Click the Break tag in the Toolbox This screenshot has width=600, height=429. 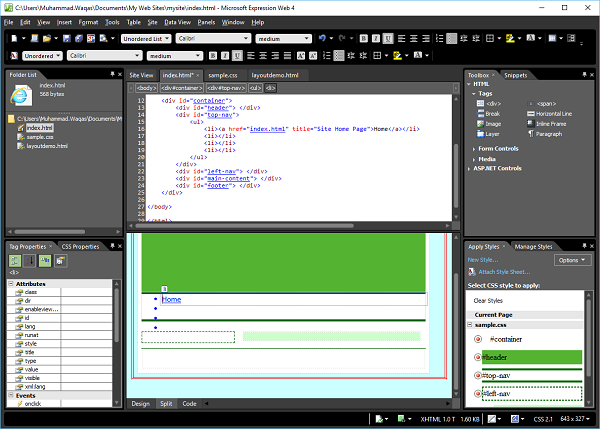493,113
